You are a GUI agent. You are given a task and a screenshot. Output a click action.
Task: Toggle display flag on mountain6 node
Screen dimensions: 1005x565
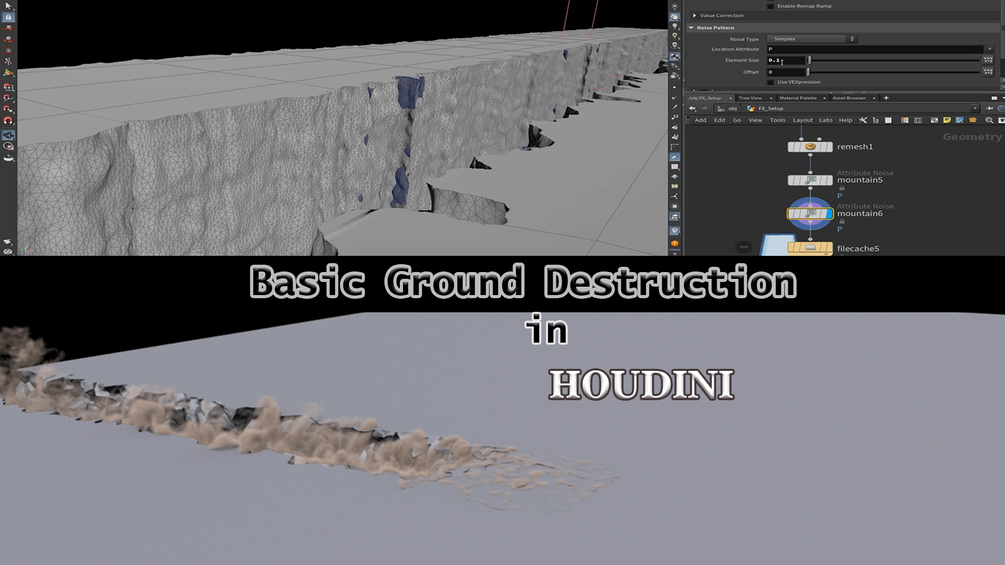point(828,213)
